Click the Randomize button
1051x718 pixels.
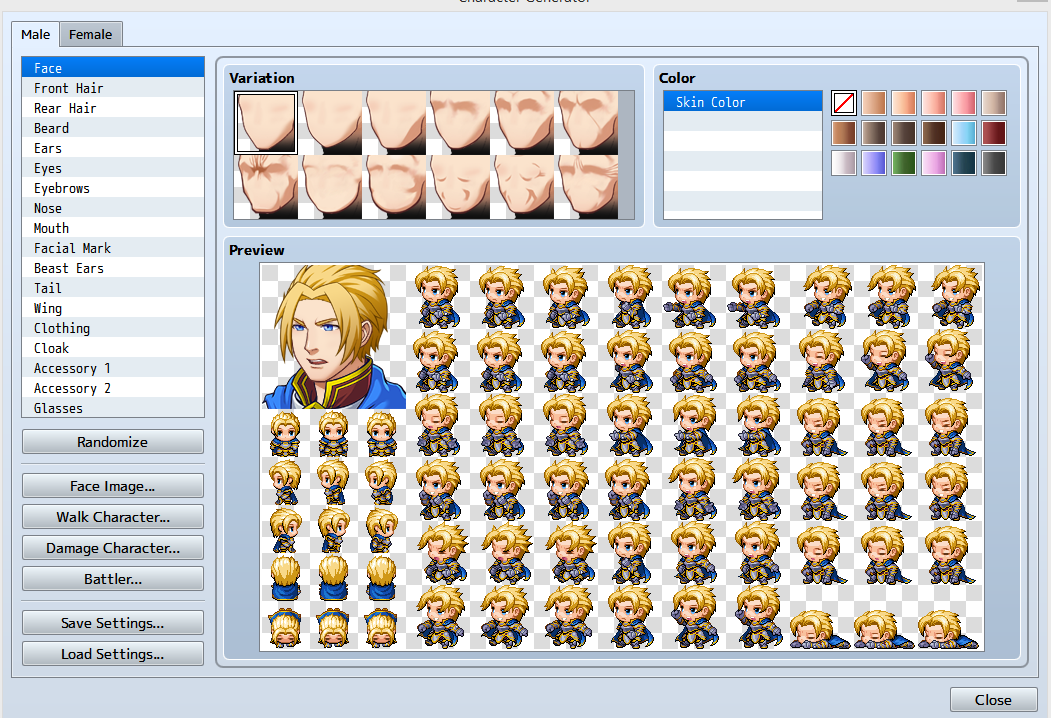pos(113,442)
